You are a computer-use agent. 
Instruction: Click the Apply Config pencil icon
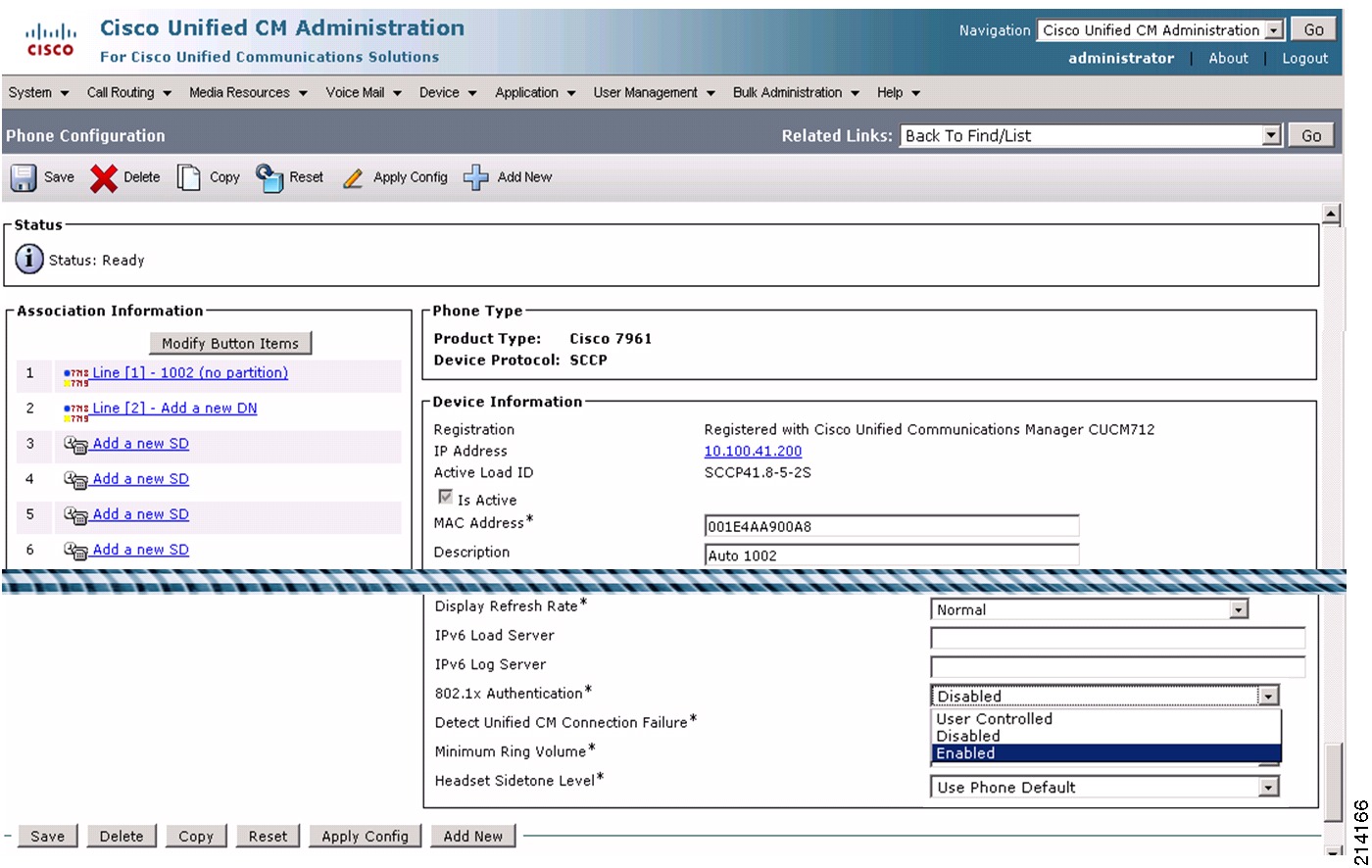[353, 178]
